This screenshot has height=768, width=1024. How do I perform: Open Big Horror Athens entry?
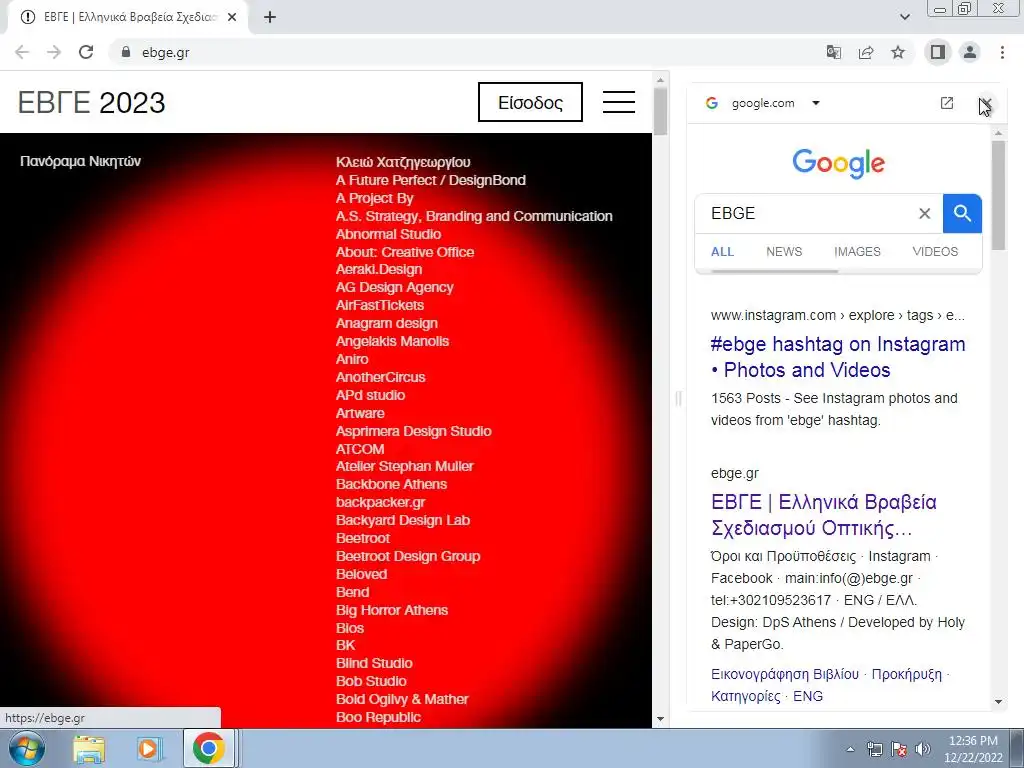point(392,610)
